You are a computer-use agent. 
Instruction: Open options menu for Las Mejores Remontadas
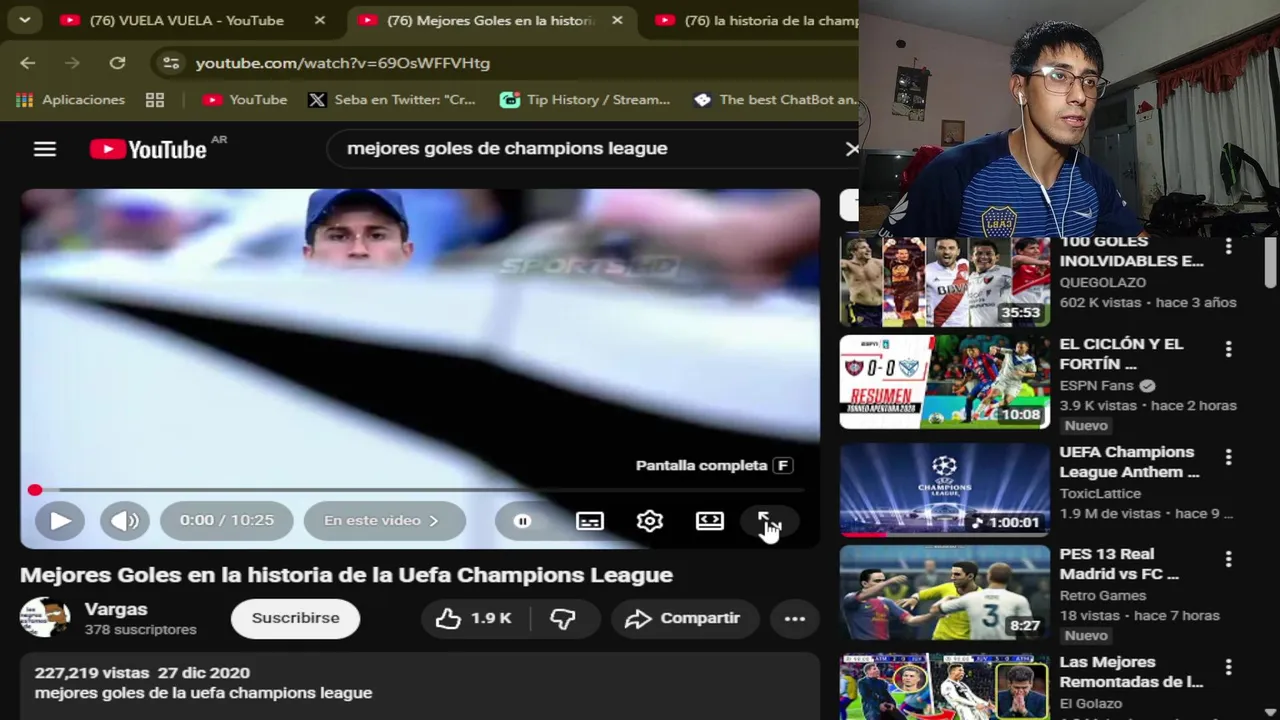coord(1229,668)
